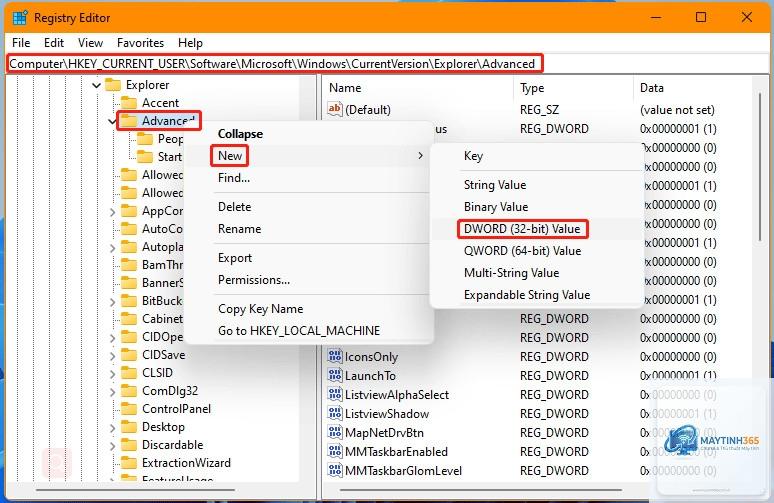Choose Export in context menu

click(x=309, y=258)
